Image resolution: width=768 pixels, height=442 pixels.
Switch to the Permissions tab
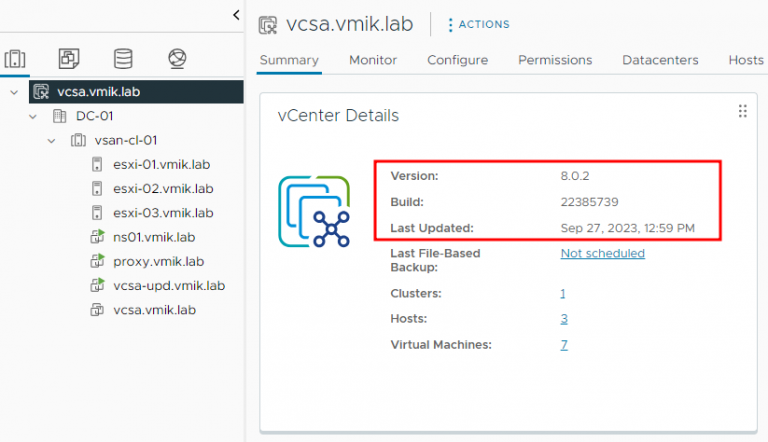click(555, 60)
